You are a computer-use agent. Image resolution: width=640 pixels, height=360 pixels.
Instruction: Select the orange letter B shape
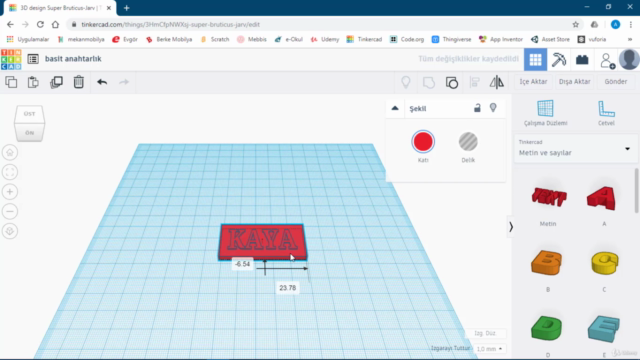pyautogui.click(x=547, y=263)
